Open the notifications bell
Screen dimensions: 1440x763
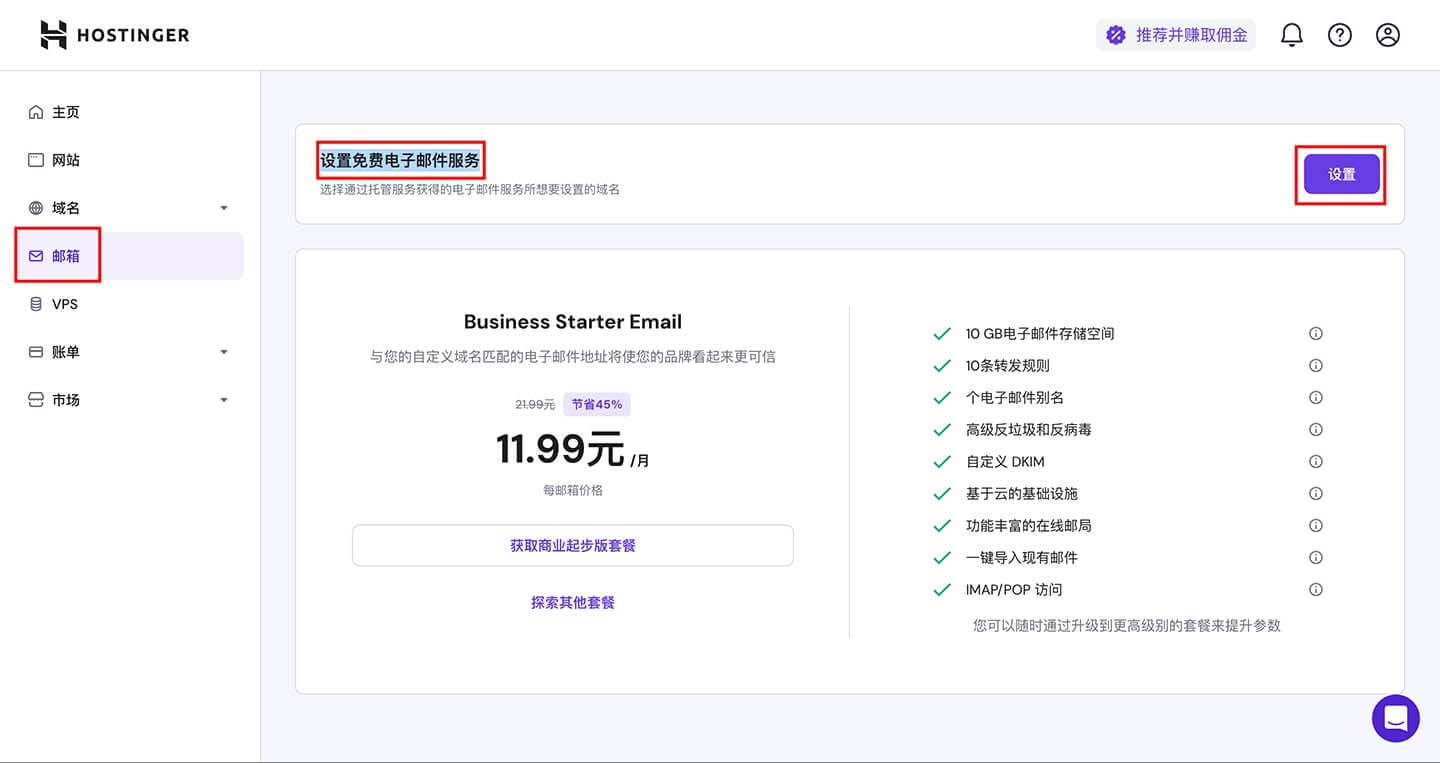[1292, 35]
